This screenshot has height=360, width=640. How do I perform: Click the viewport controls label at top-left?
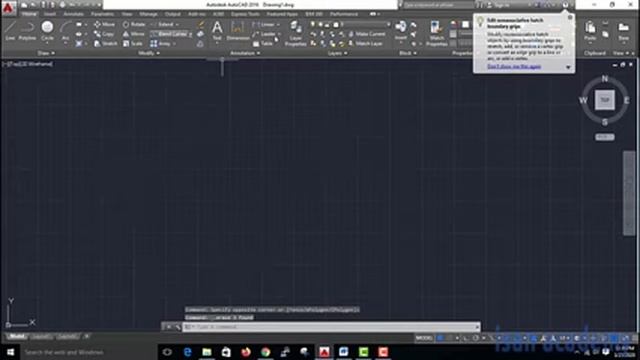coord(29,64)
